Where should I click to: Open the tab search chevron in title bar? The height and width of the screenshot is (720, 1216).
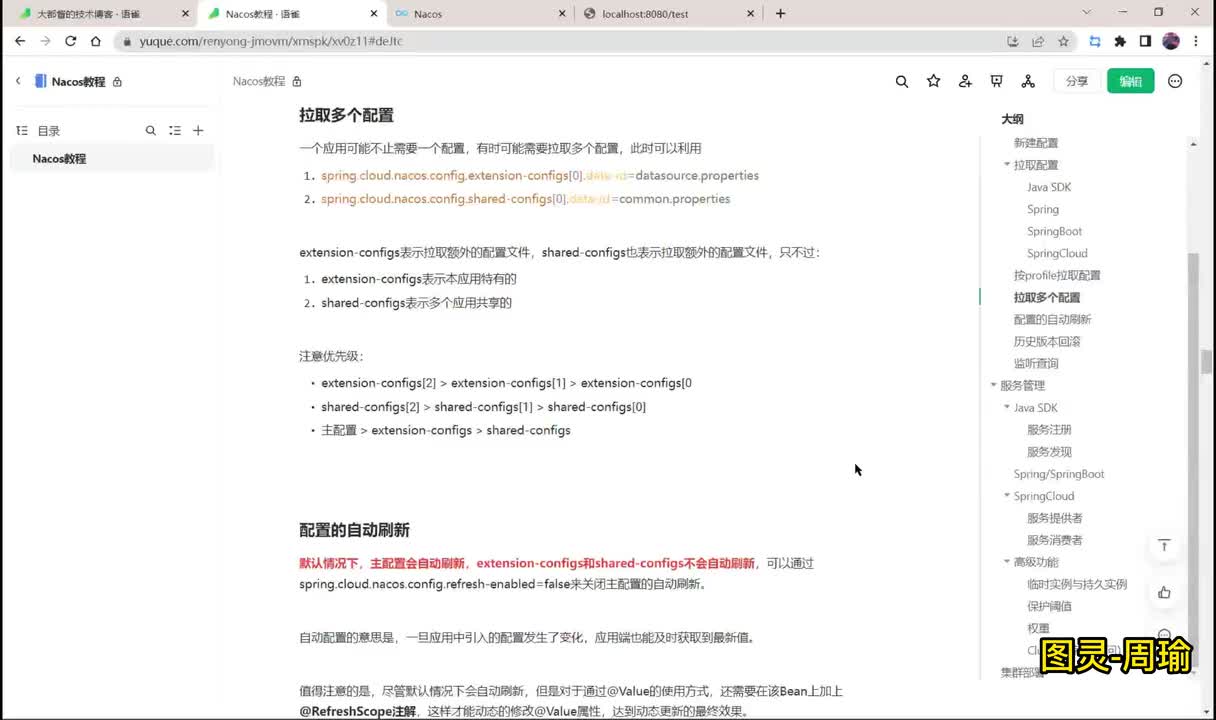point(1087,13)
